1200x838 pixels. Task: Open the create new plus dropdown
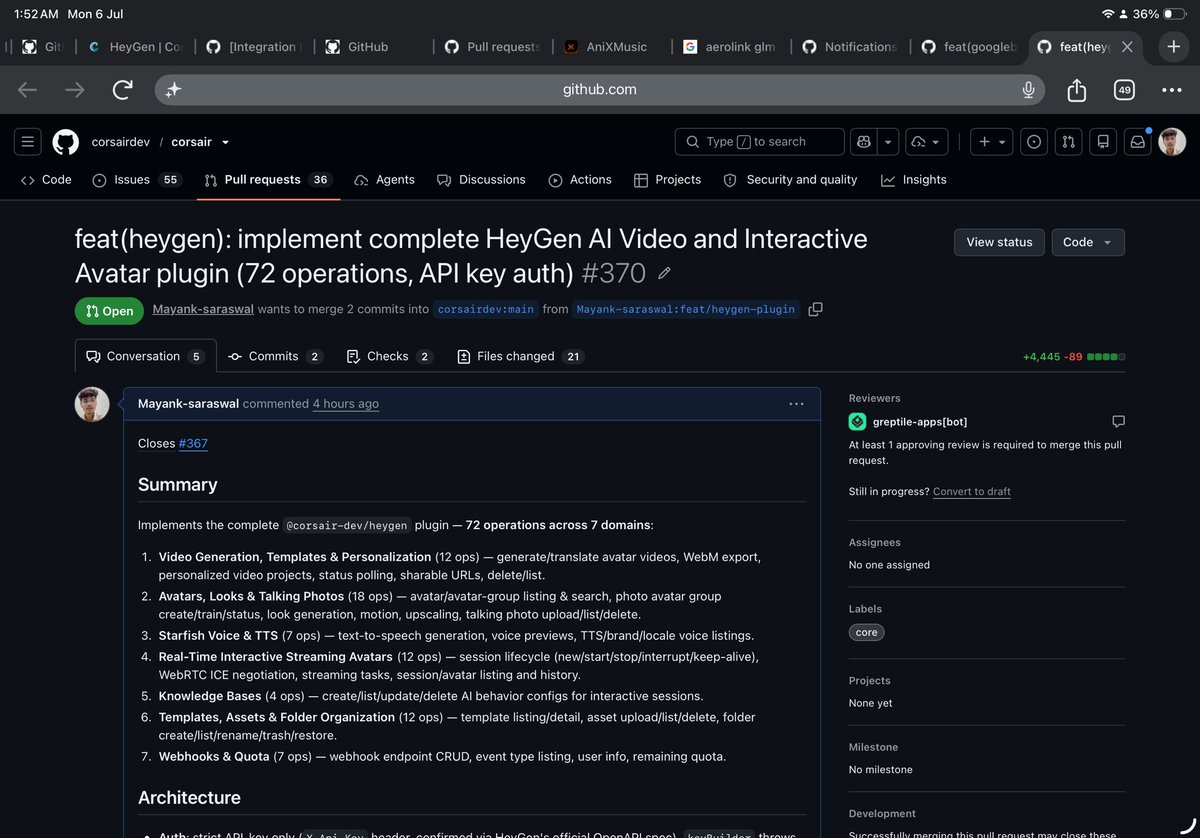pos(992,142)
